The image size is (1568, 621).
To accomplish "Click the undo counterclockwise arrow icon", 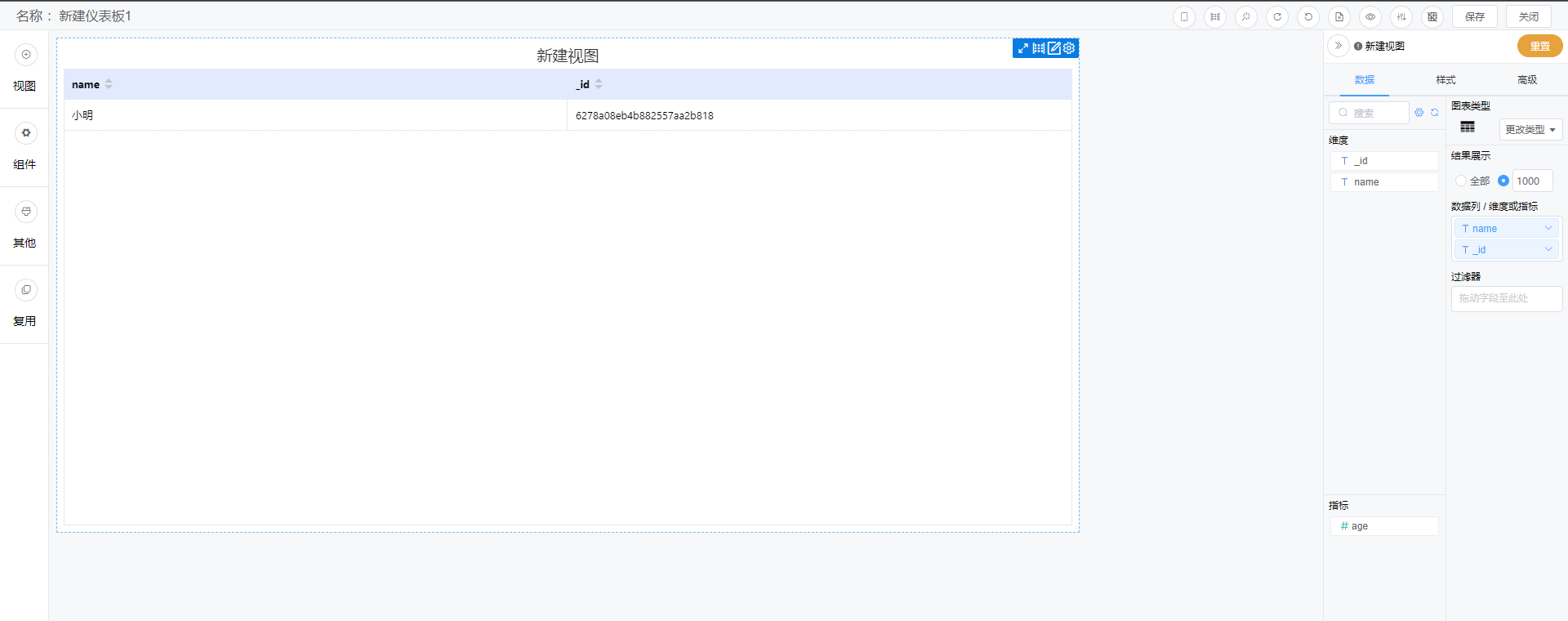I will 1308,16.
